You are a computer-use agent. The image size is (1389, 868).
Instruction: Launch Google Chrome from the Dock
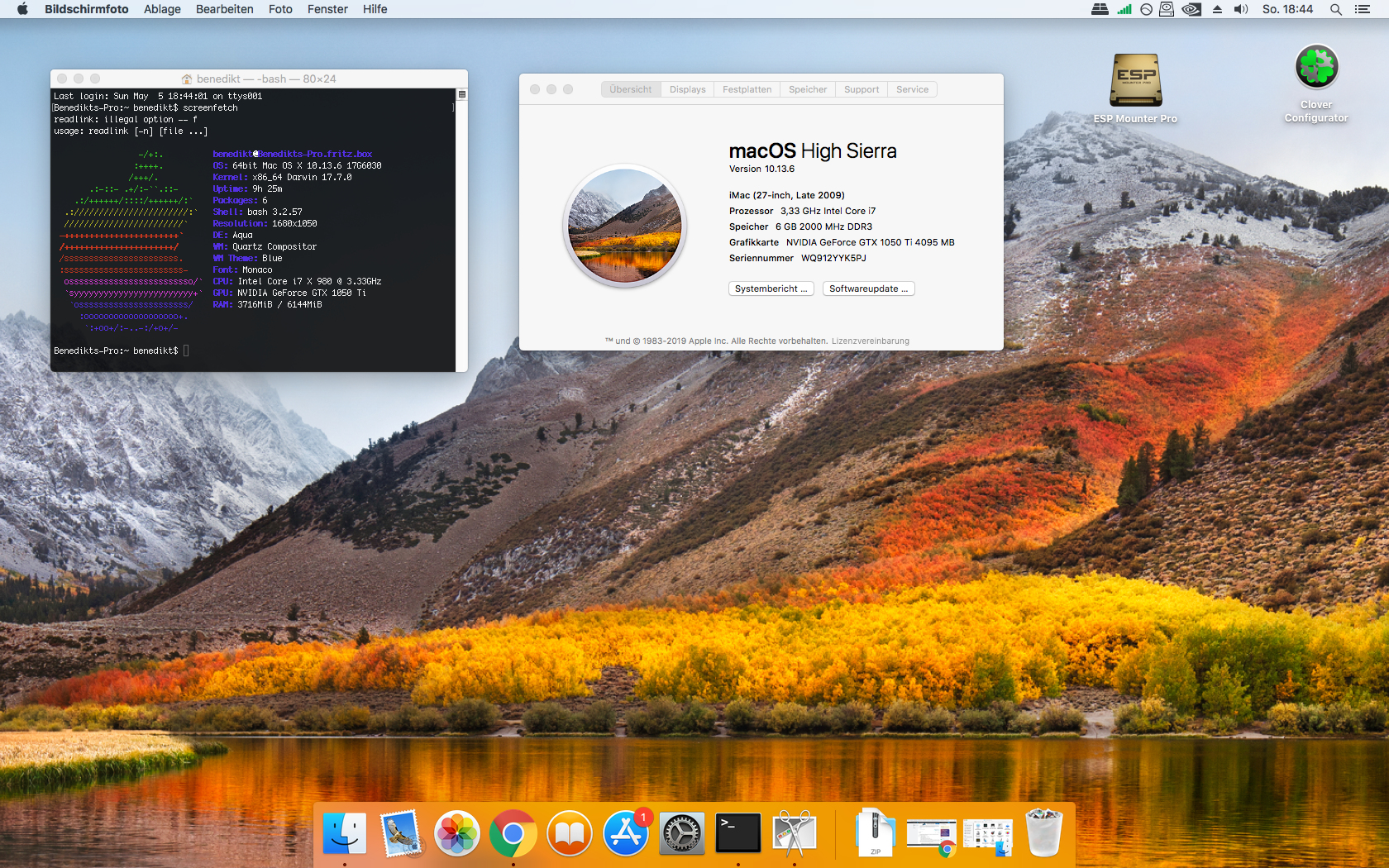[513, 833]
